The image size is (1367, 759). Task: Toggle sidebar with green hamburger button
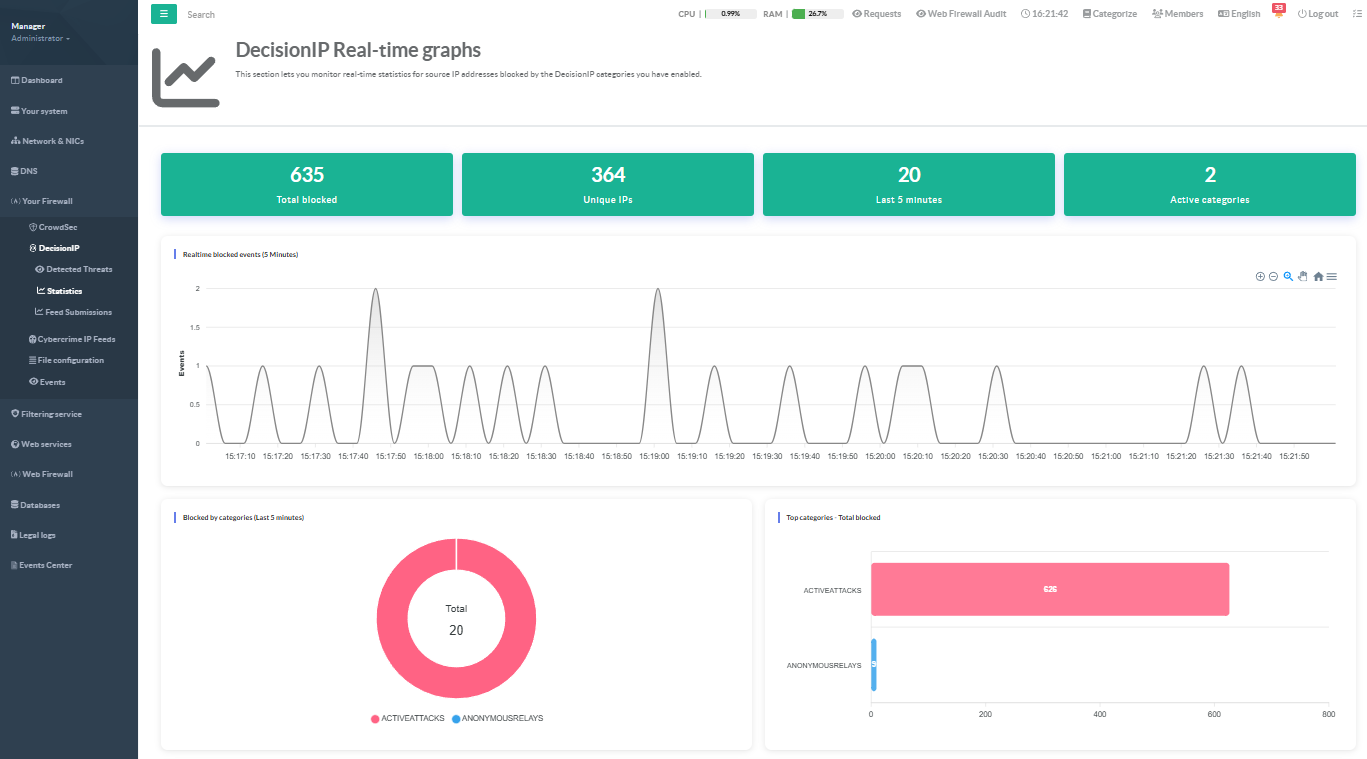(x=164, y=14)
